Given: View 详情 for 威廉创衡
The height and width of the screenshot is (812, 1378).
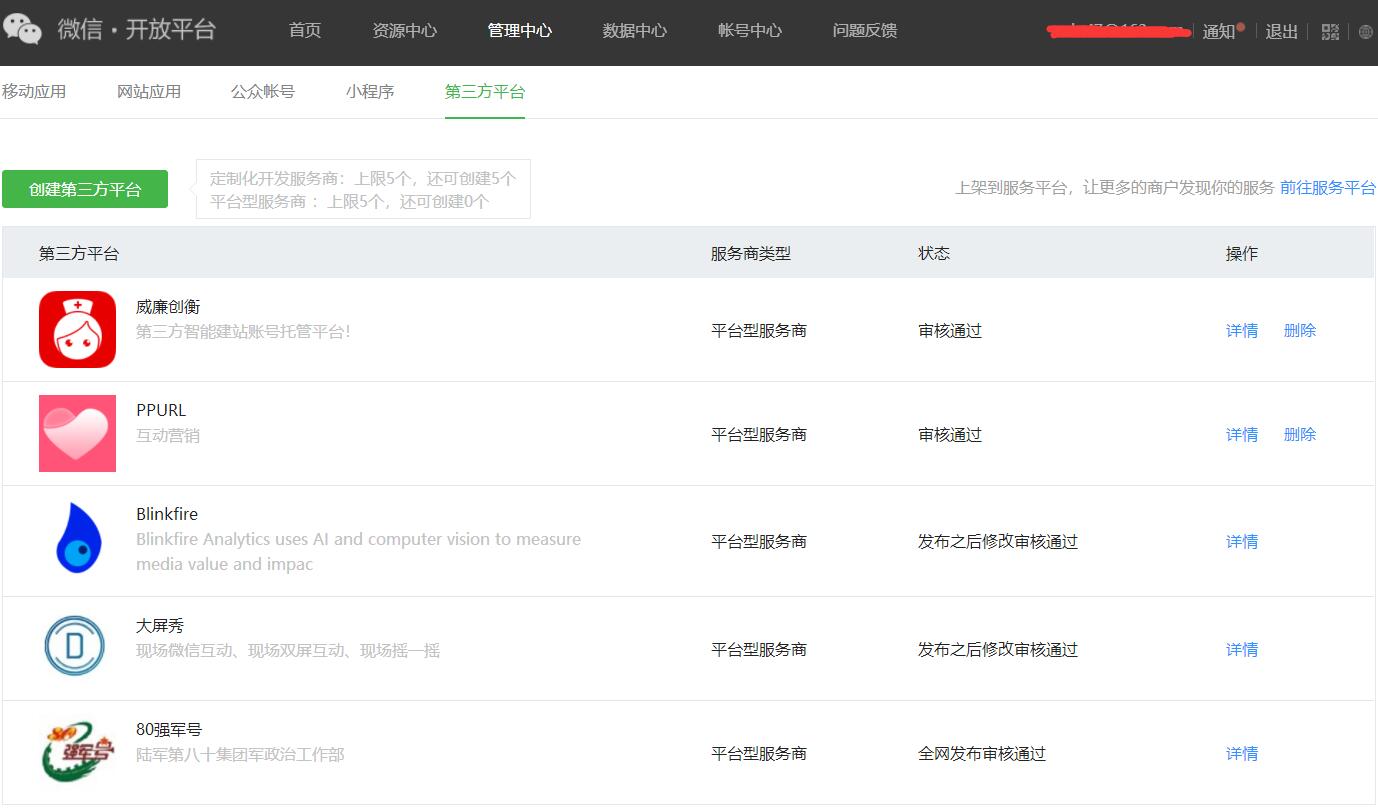Looking at the screenshot, I should click(x=1242, y=330).
